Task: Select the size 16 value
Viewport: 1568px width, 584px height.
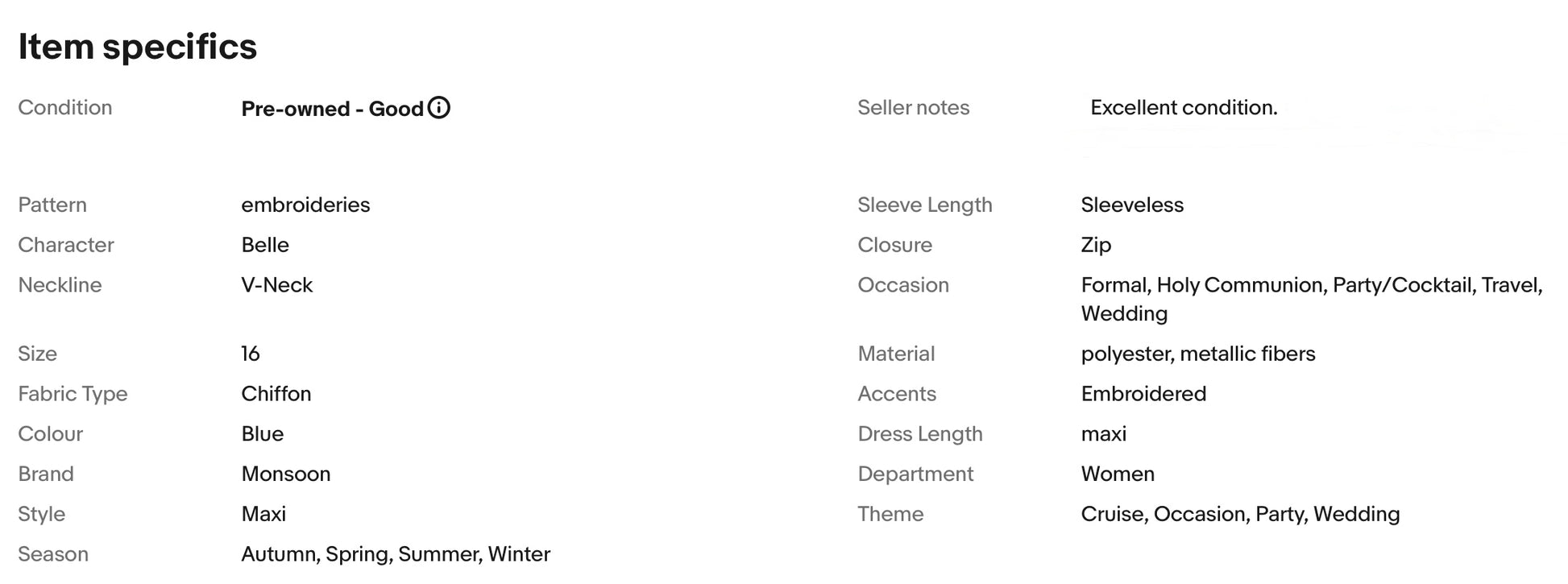Action: (250, 354)
